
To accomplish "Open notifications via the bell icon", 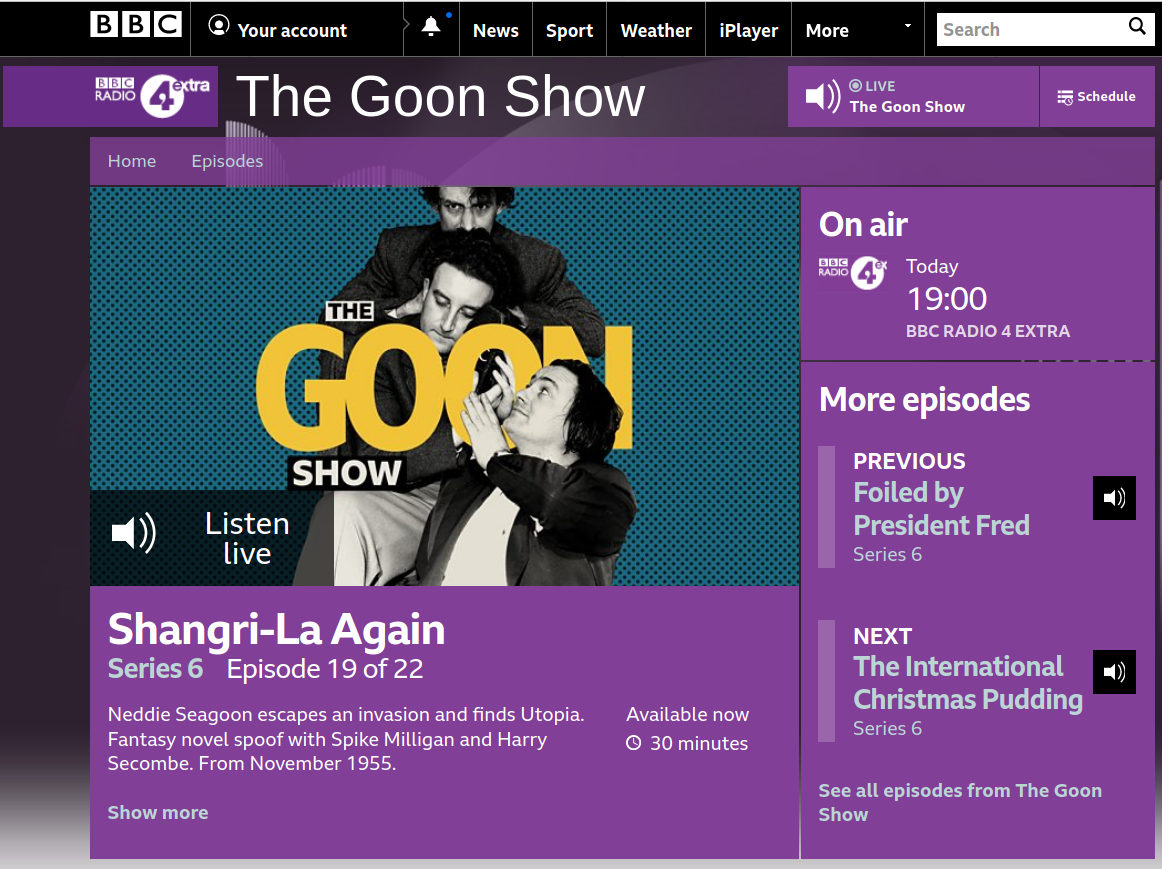I will pos(430,27).
